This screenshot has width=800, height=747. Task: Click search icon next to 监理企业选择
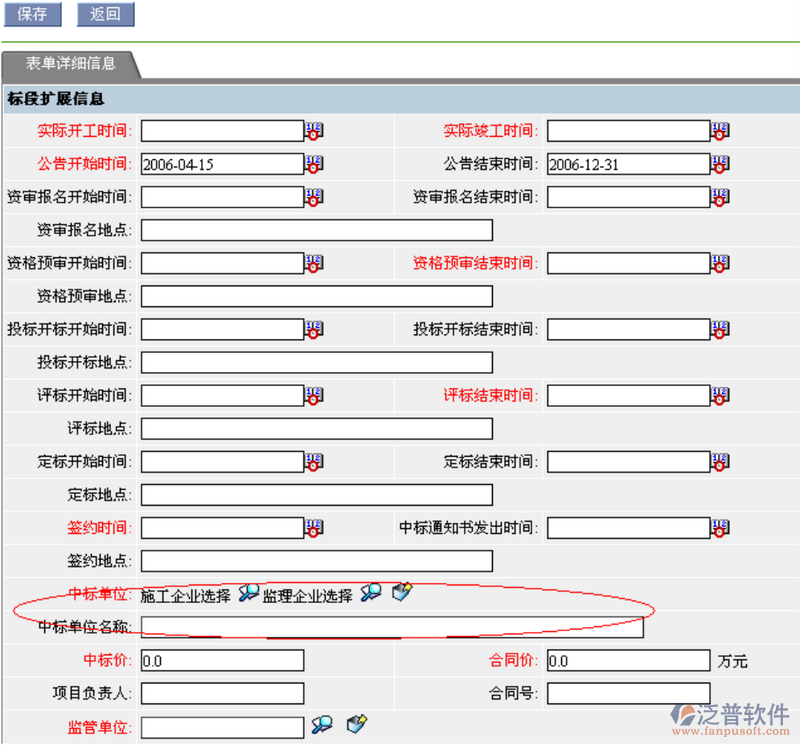point(371,594)
